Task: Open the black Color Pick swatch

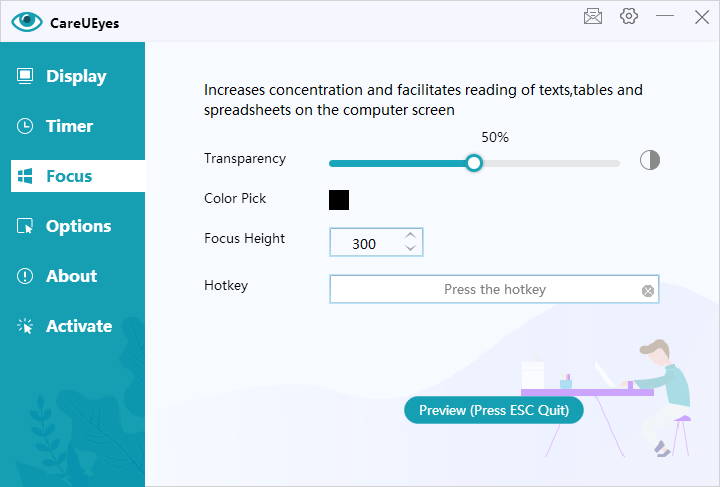Action: tap(339, 200)
